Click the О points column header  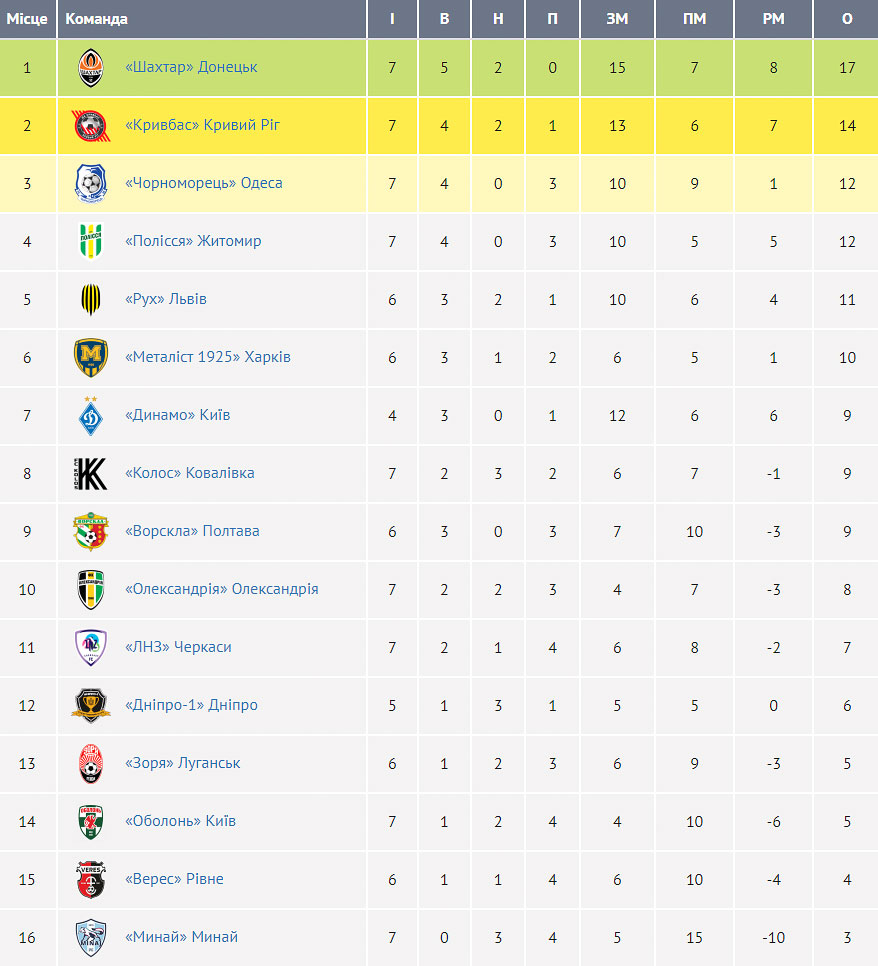847,19
